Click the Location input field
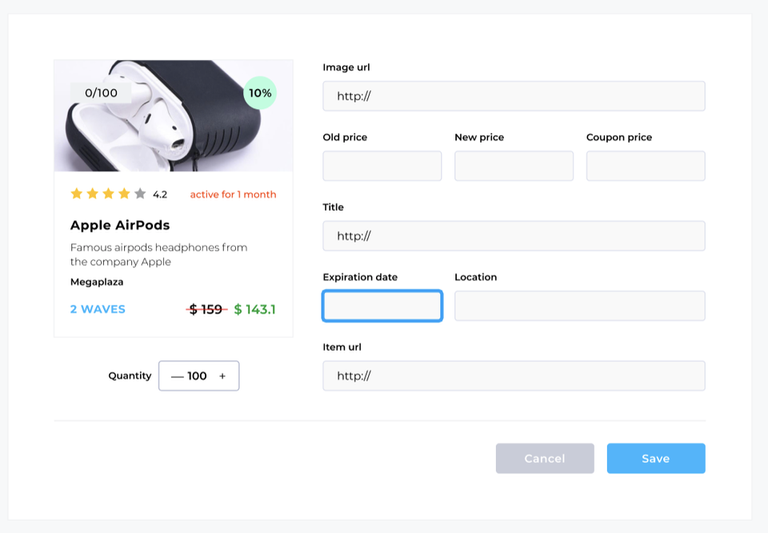Viewport: 768px width, 533px height. (x=579, y=306)
